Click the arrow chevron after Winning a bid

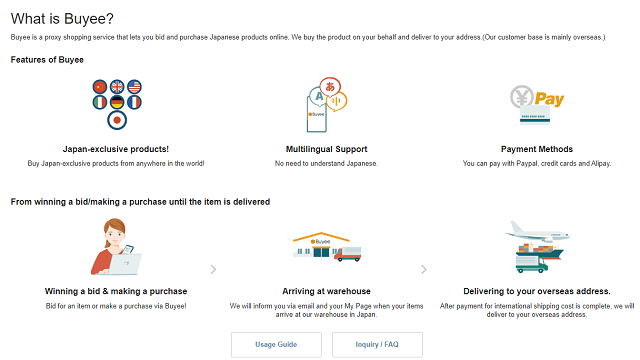point(213,269)
